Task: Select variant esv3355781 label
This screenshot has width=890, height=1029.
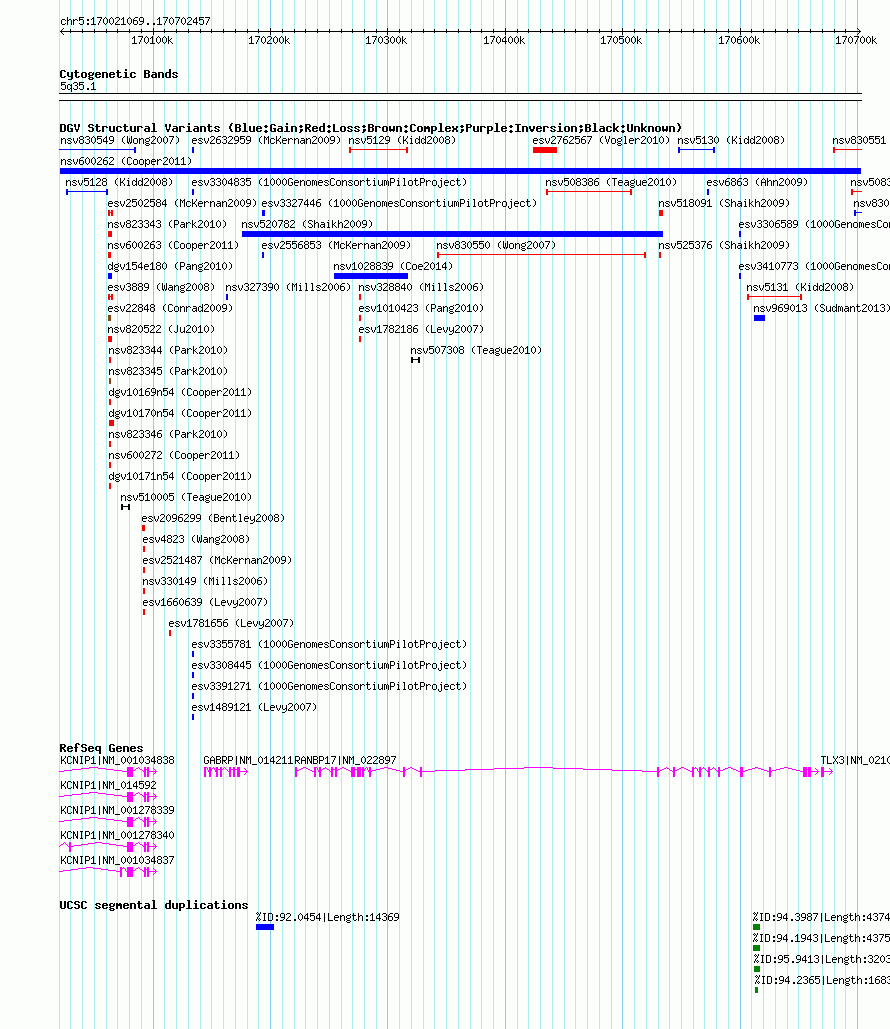Action: (329, 644)
